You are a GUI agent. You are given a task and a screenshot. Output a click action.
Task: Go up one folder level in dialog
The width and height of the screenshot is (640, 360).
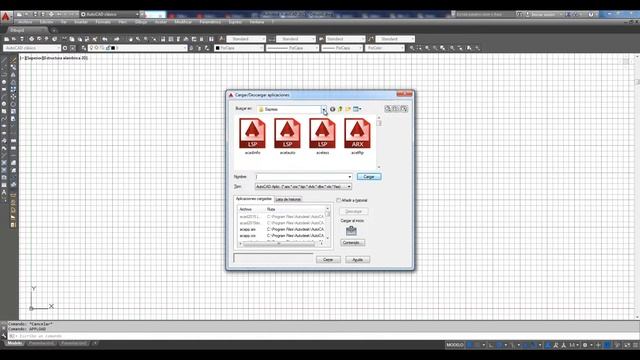click(x=340, y=109)
